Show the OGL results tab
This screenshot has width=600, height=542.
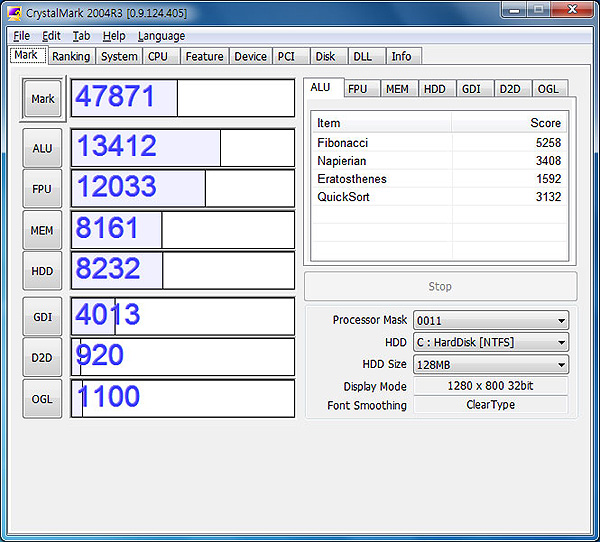pos(548,89)
